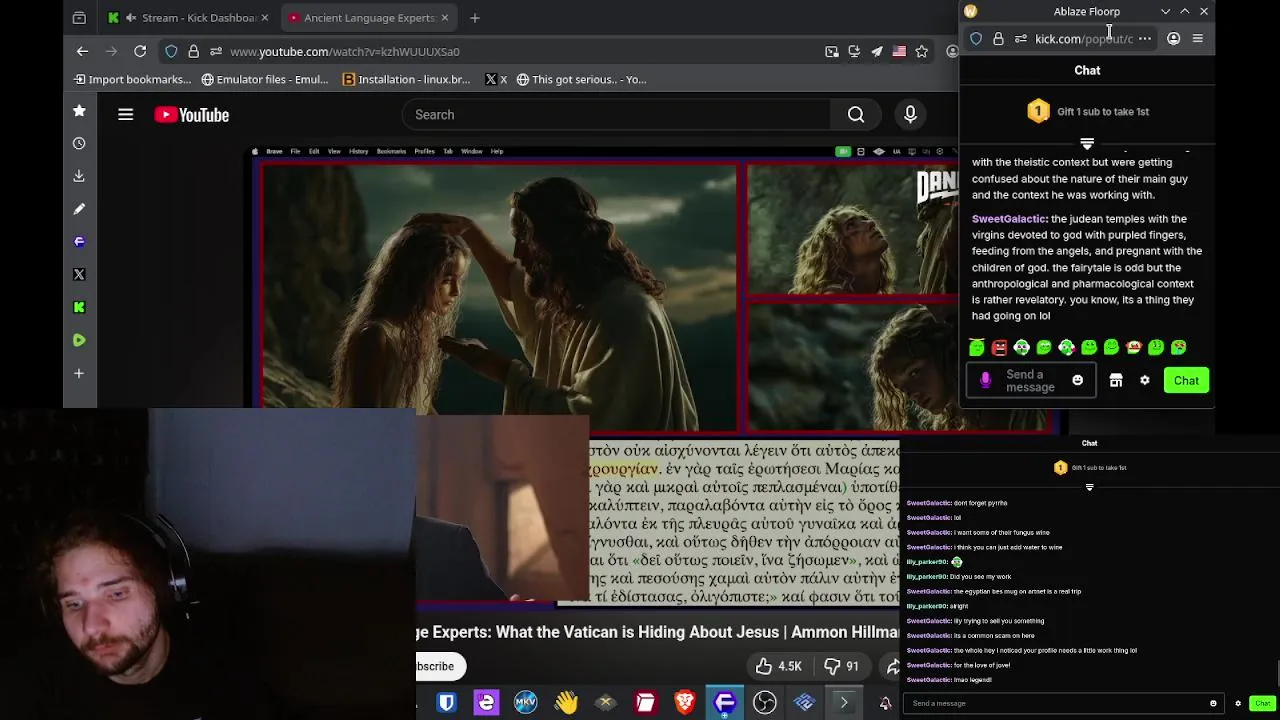
Task: Bookmark this page with the star icon
Action: tap(922, 51)
